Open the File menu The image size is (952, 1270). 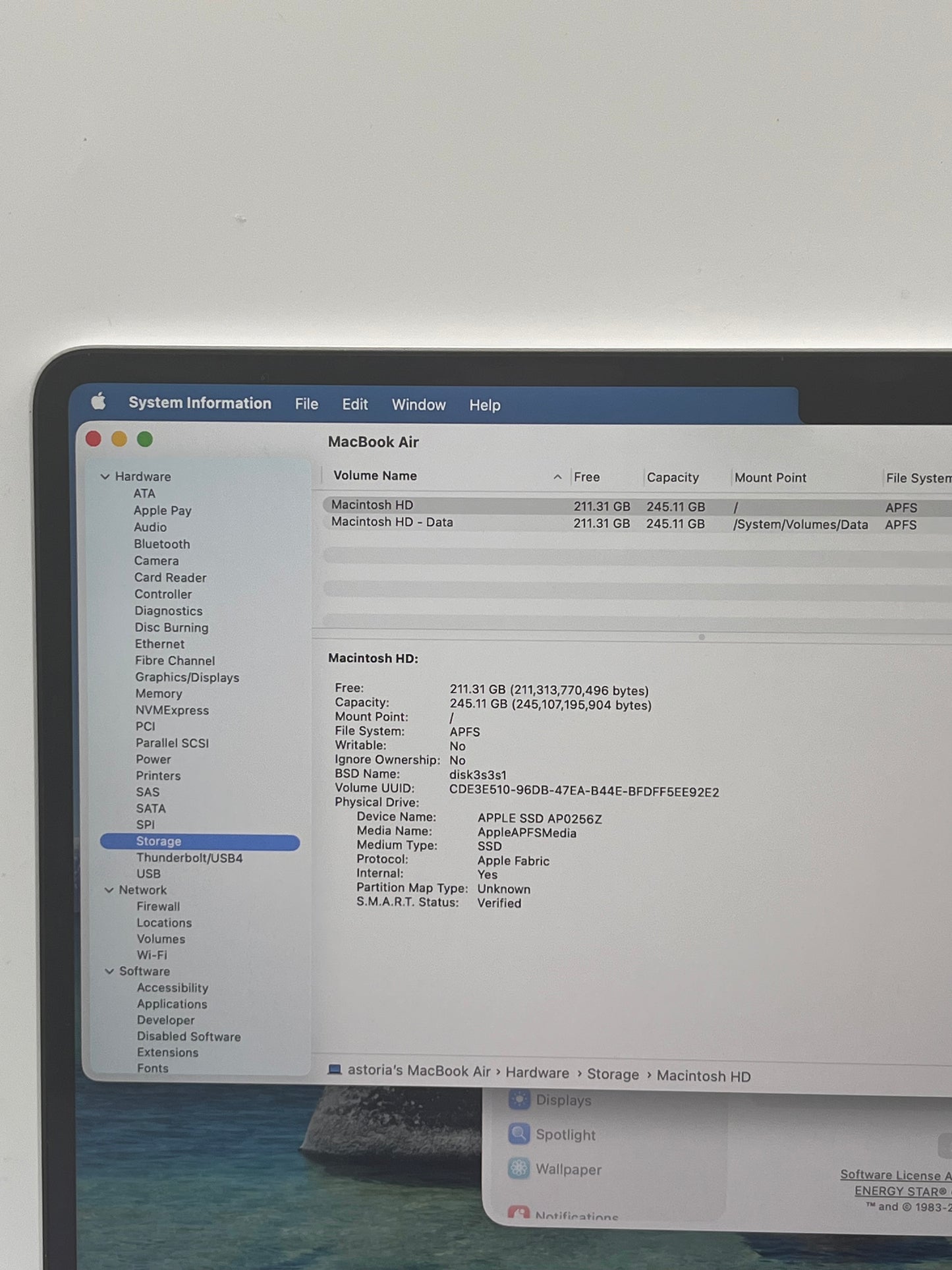coord(306,404)
